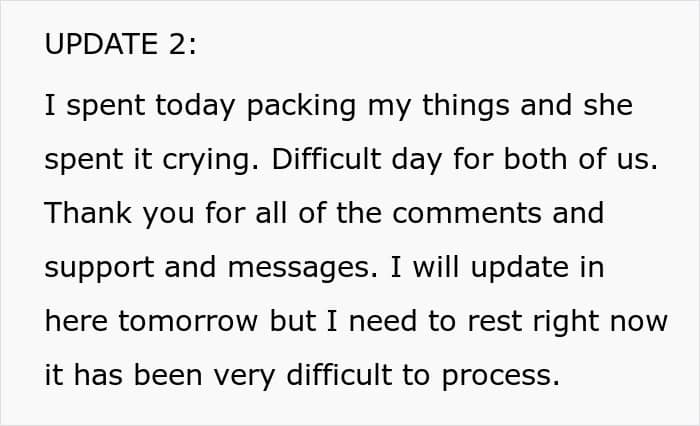This screenshot has height=426, width=700.
Task: Click the word "need" in fifth line
Action: [383, 320]
